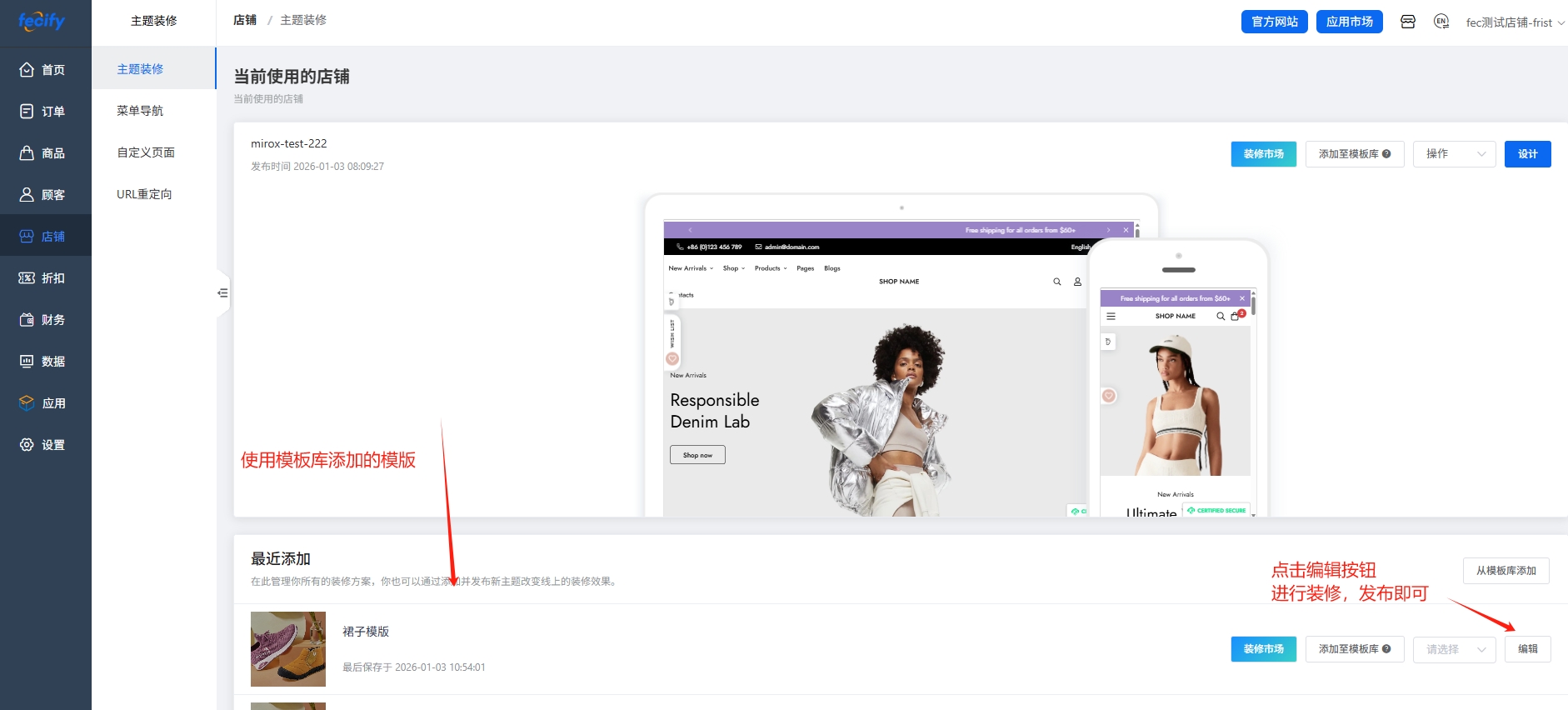Open the fec测试店铺-frist account dropdown

[1515, 22]
